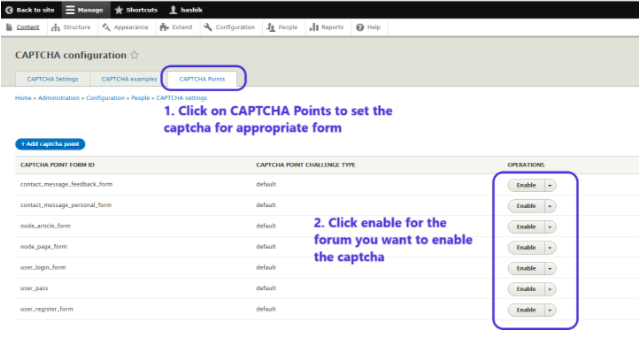The image size is (640, 360).
Task: Click the Shortcuts star icon
Action: click(119, 10)
